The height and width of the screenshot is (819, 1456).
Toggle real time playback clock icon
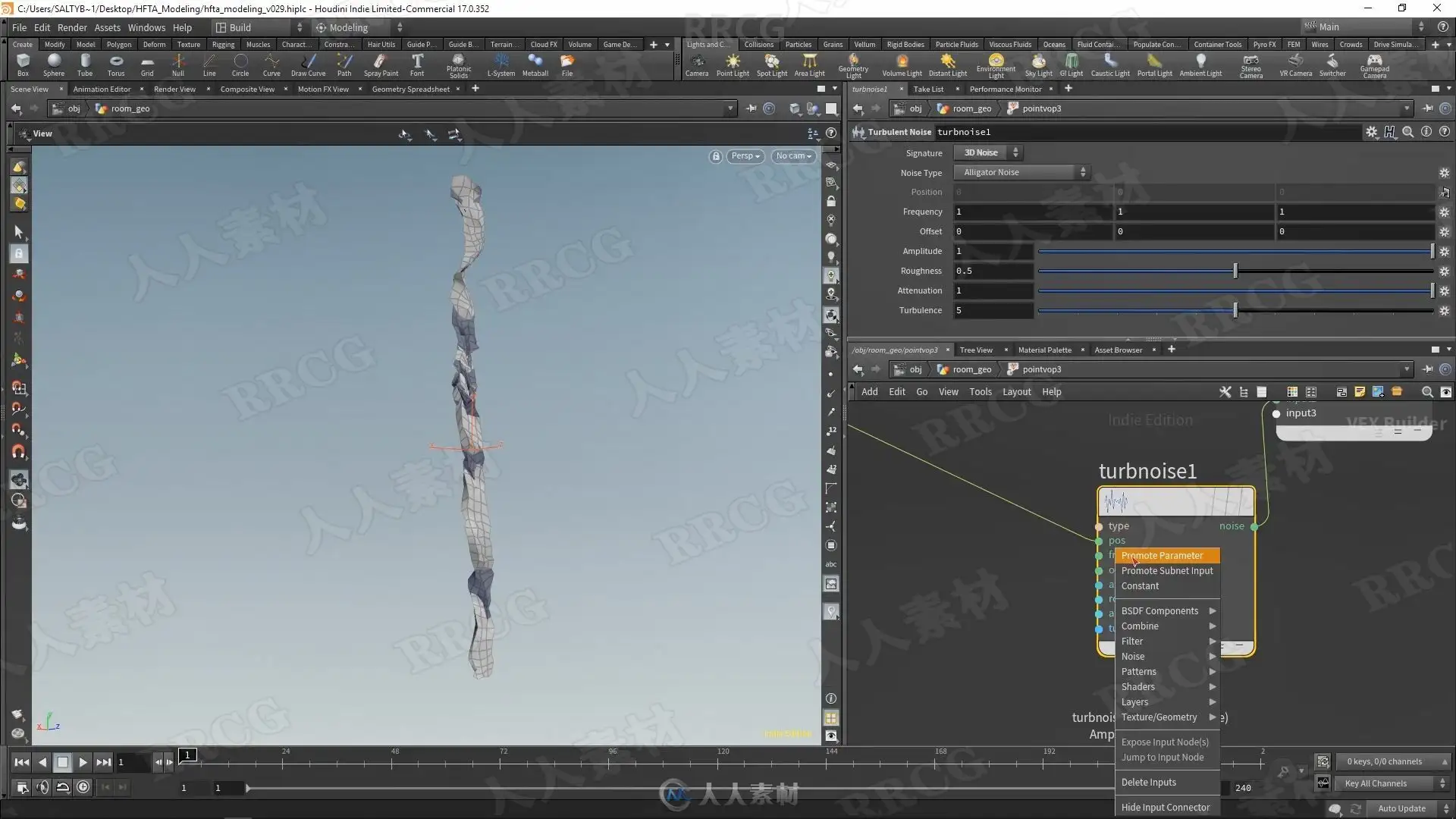[x=83, y=787]
